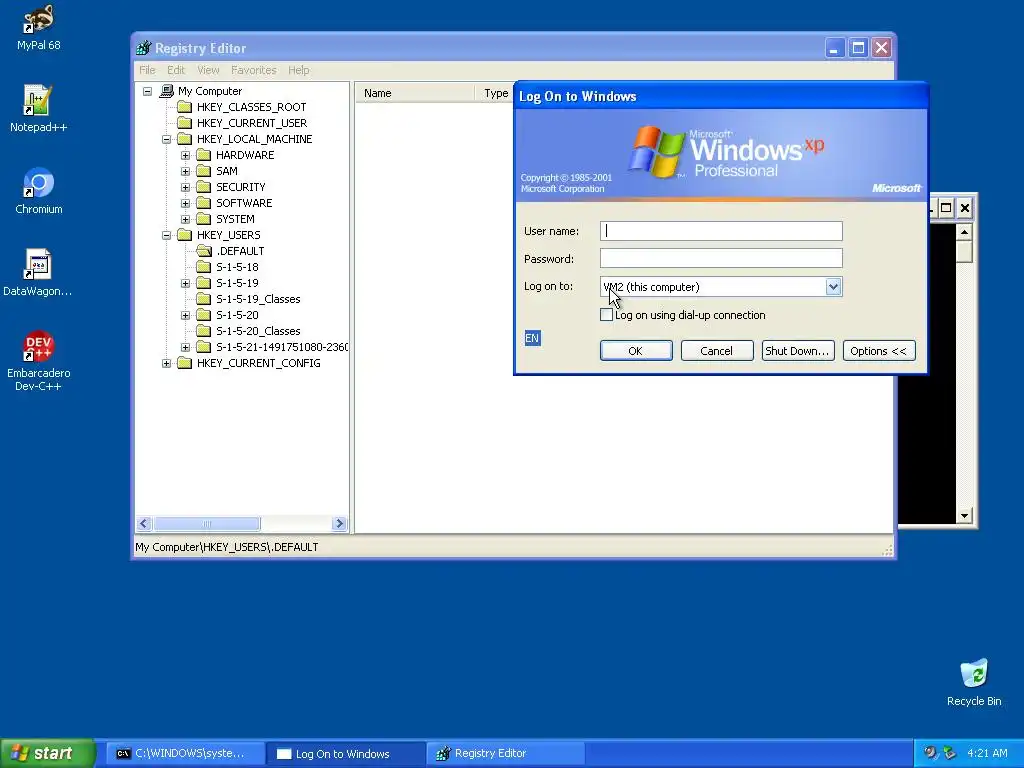Select the HARDWARE key folder icon
The height and width of the screenshot is (768, 1024).
pos(204,155)
